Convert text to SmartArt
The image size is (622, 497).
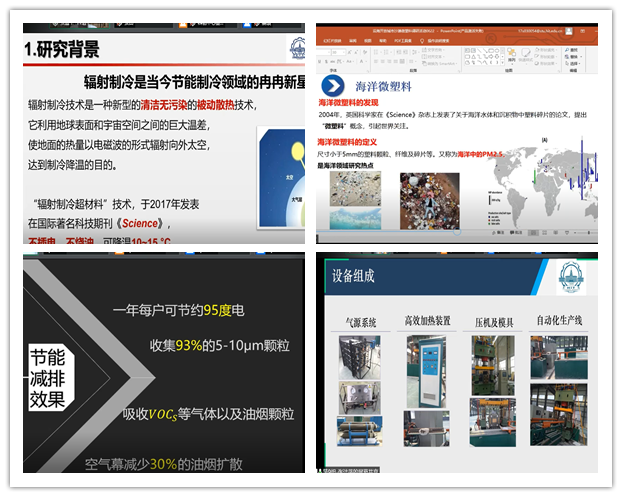(x=439, y=63)
